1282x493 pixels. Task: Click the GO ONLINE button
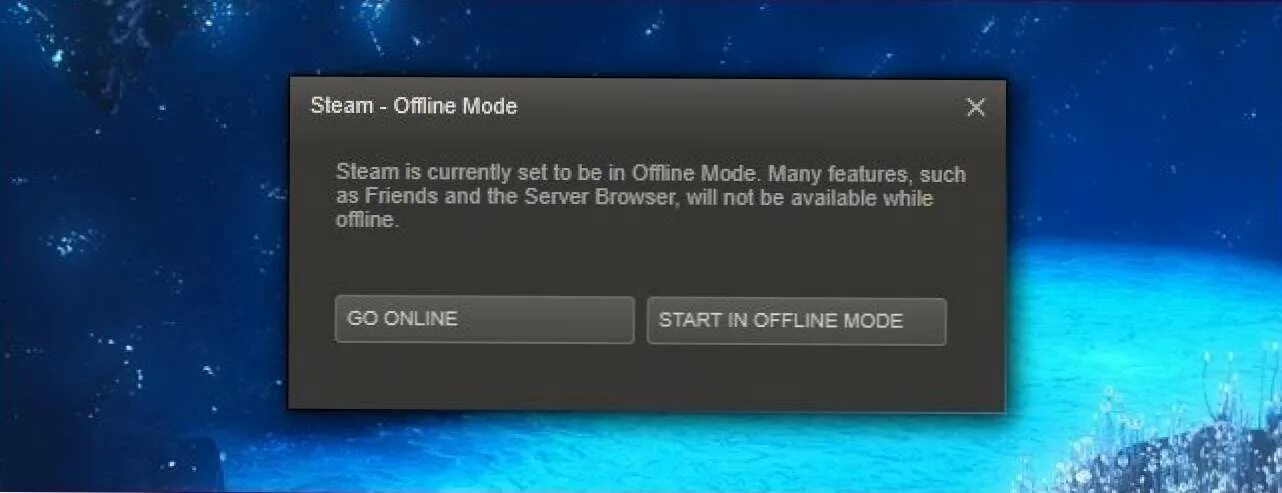(x=484, y=320)
